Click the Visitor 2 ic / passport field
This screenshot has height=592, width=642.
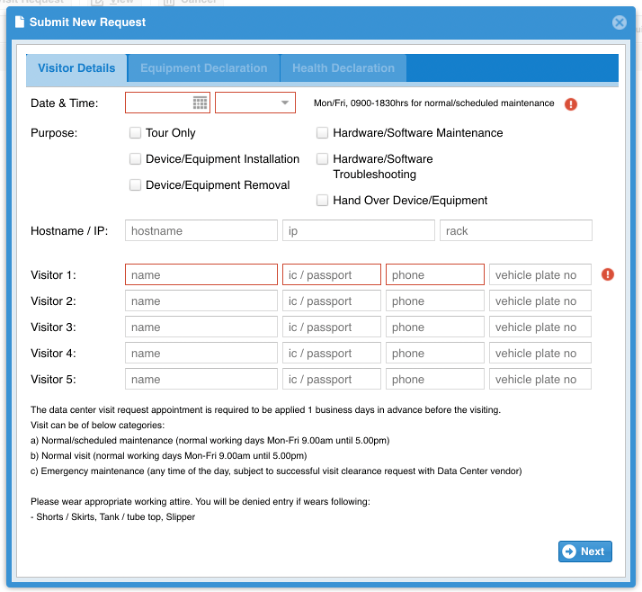331,301
